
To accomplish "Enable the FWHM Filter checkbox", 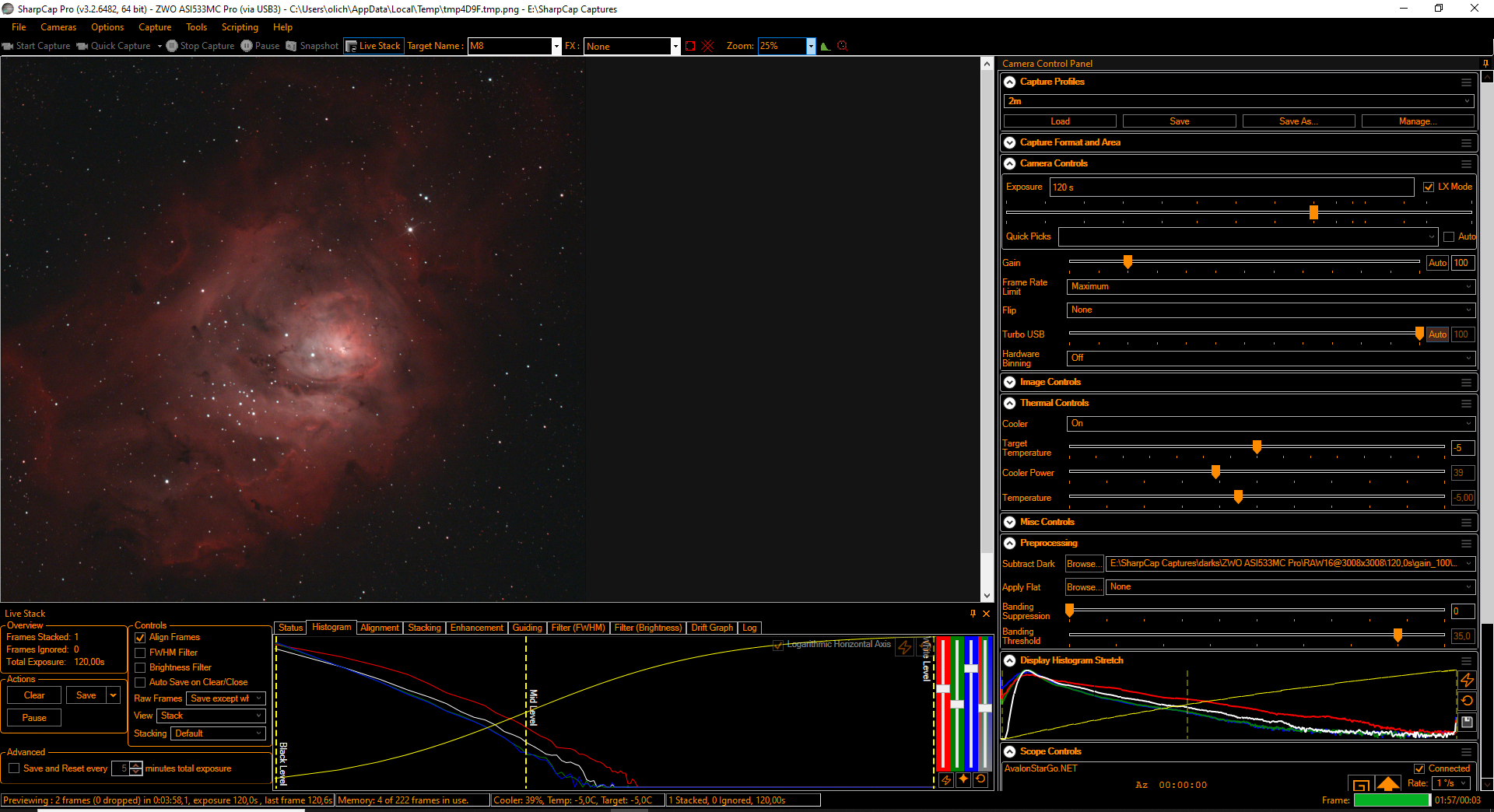I will coord(140,653).
